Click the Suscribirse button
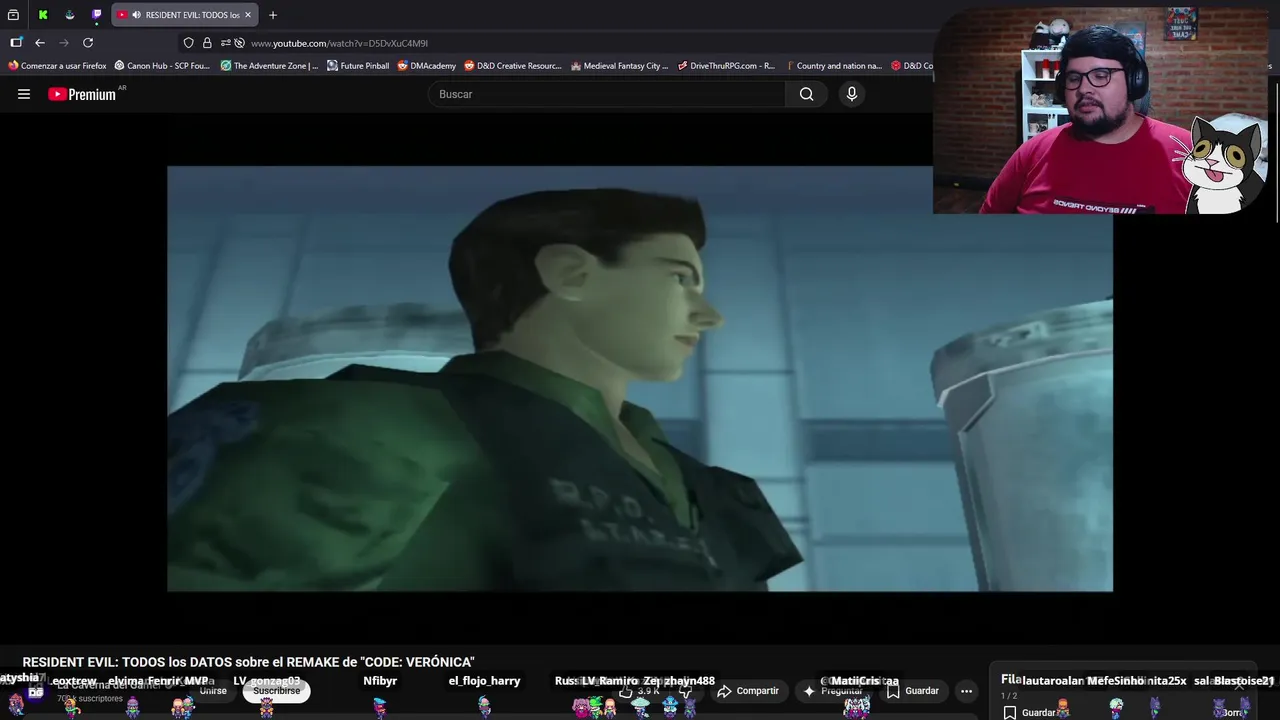1280x720 pixels. pyautogui.click(x=276, y=691)
